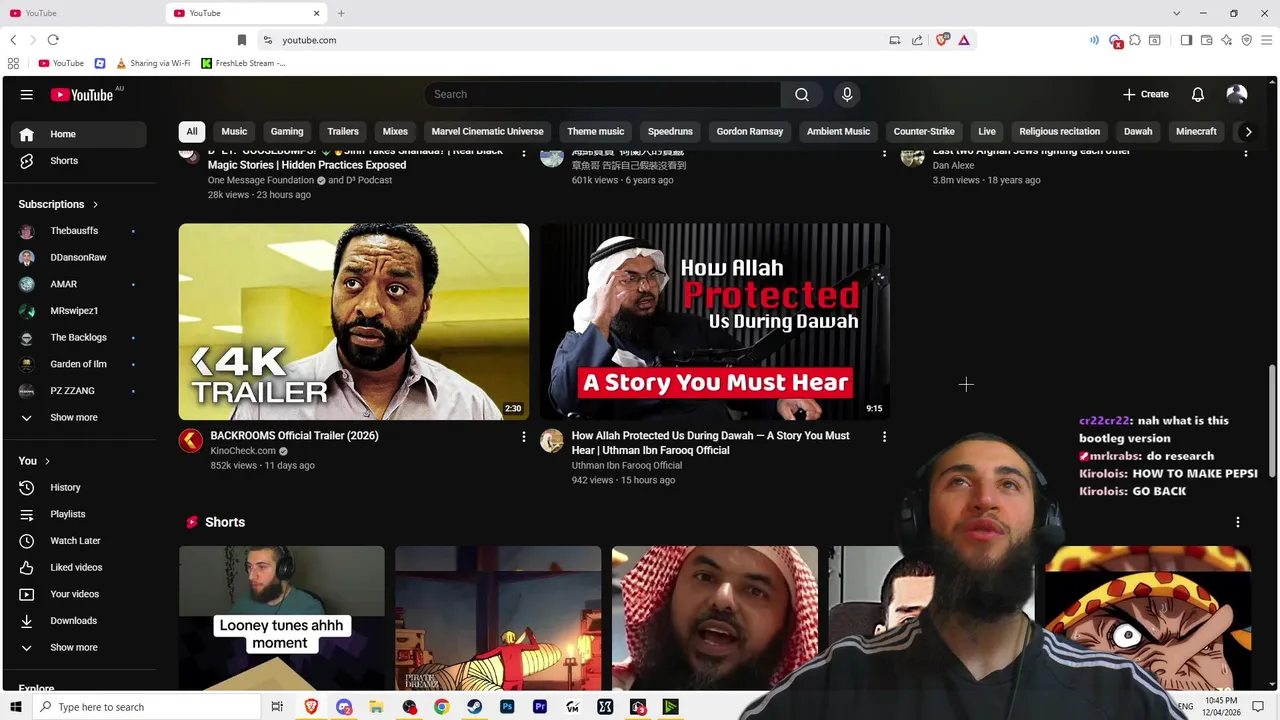
Task: Go to Home in the sidebar
Action: [79, 134]
